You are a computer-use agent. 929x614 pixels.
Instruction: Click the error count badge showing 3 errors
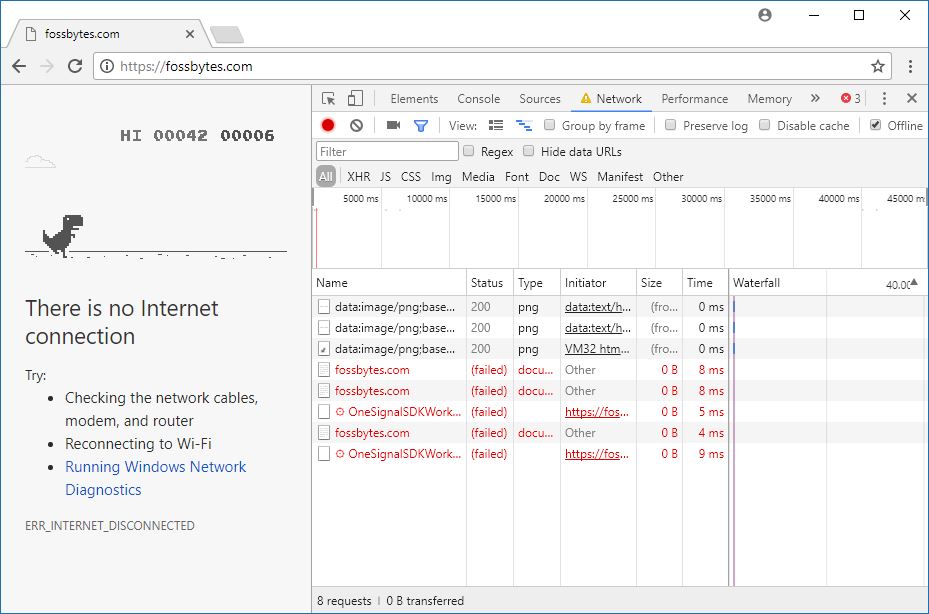[849, 98]
